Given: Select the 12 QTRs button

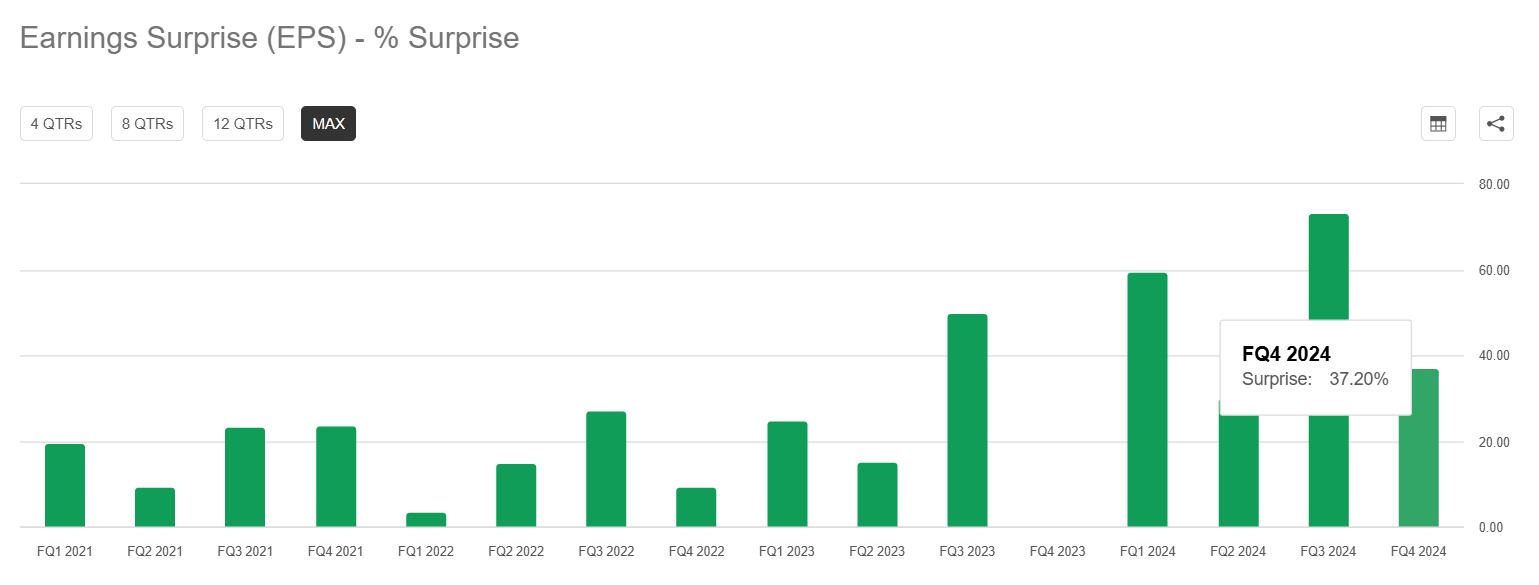Looking at the screenshot, I should coord(242,123).
